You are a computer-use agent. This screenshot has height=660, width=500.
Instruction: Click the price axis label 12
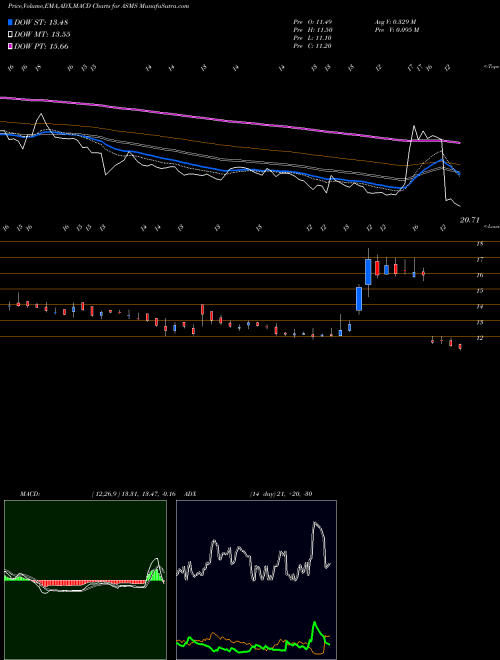pyautogui.click(x=479, y=338)
